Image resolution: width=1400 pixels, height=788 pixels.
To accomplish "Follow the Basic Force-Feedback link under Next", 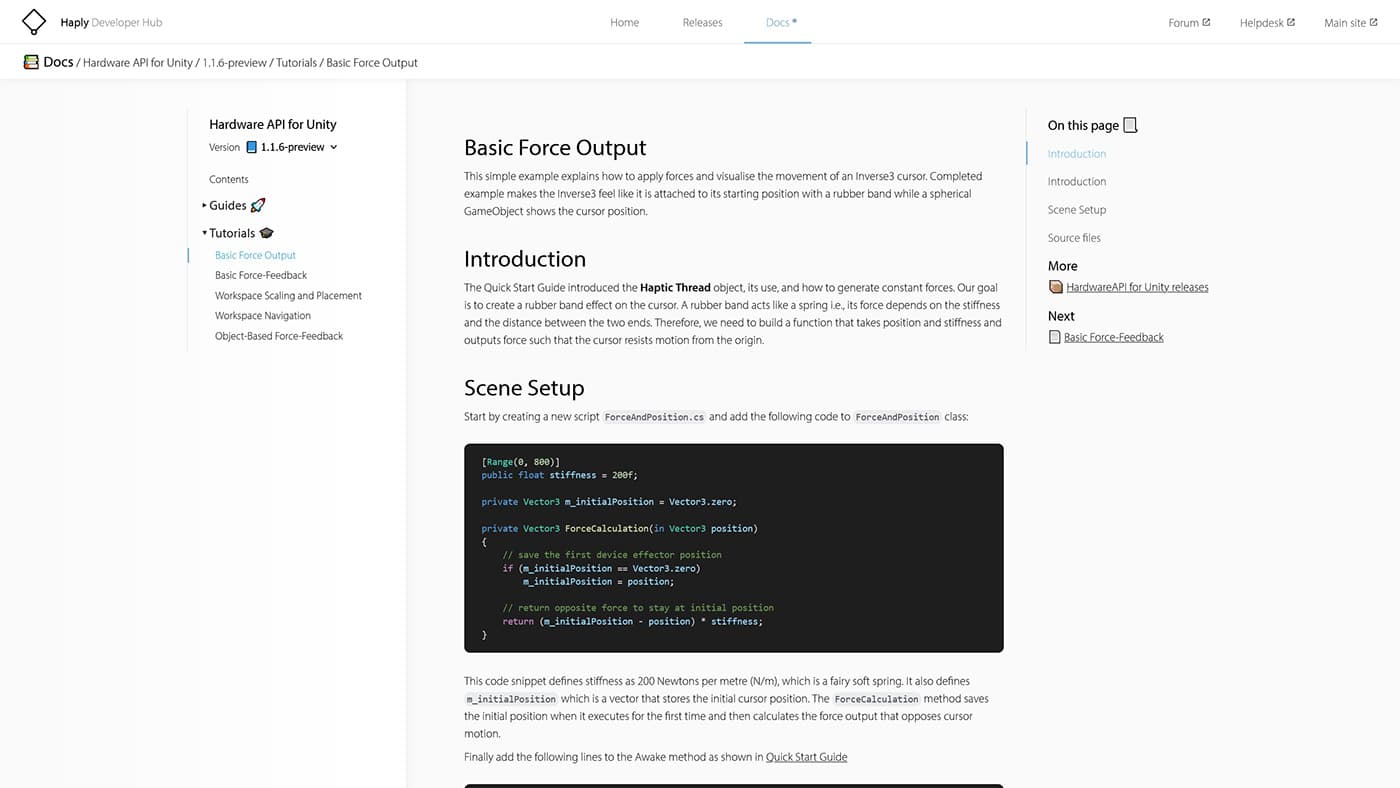I will pos(1113,336).
